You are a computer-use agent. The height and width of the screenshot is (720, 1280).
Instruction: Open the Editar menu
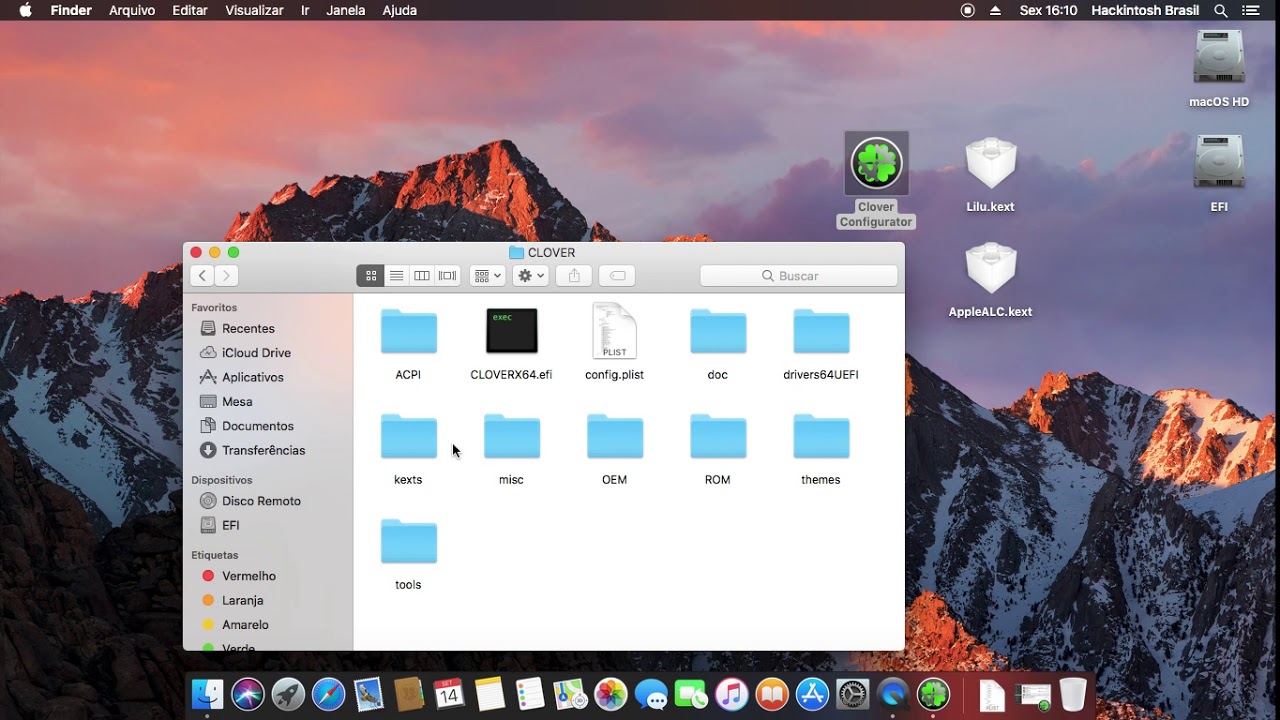tap(190, 10)
